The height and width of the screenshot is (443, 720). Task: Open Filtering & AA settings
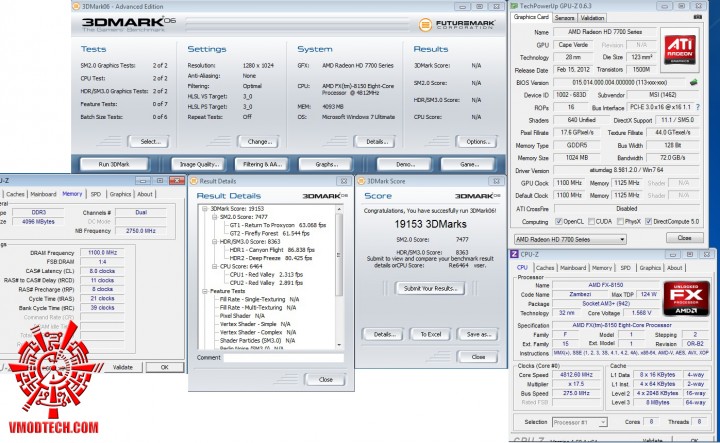pyautogui.click(x=262, y=164)
